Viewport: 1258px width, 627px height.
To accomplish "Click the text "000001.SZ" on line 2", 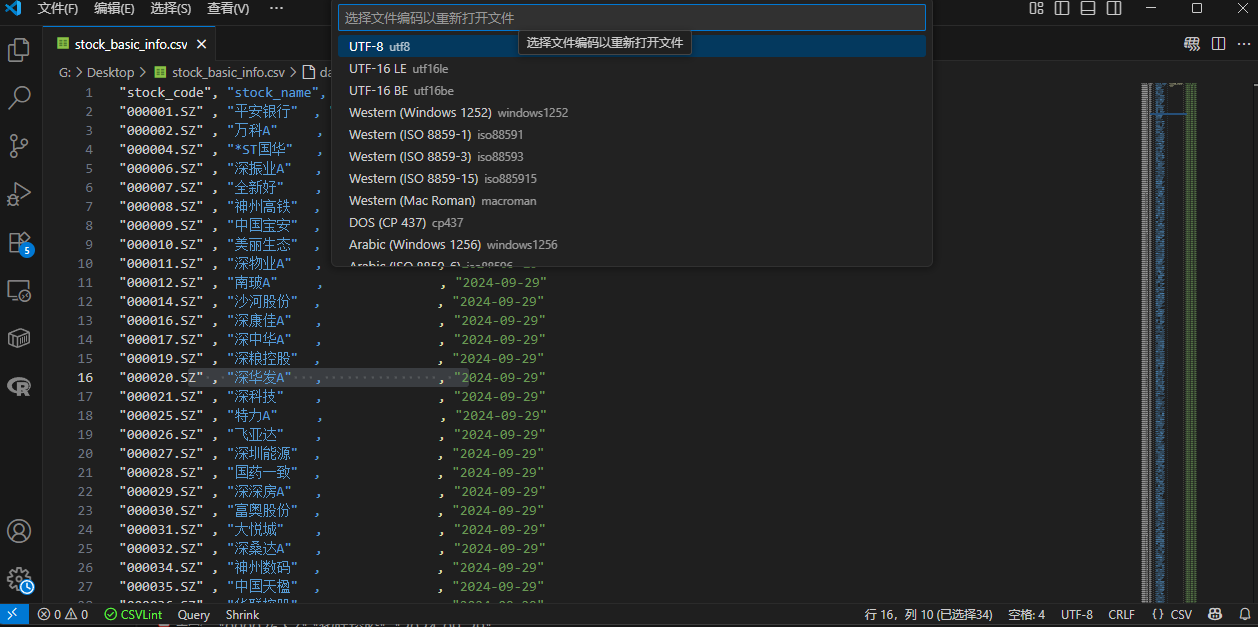I will pyautogui.click(x=162, y=111).
